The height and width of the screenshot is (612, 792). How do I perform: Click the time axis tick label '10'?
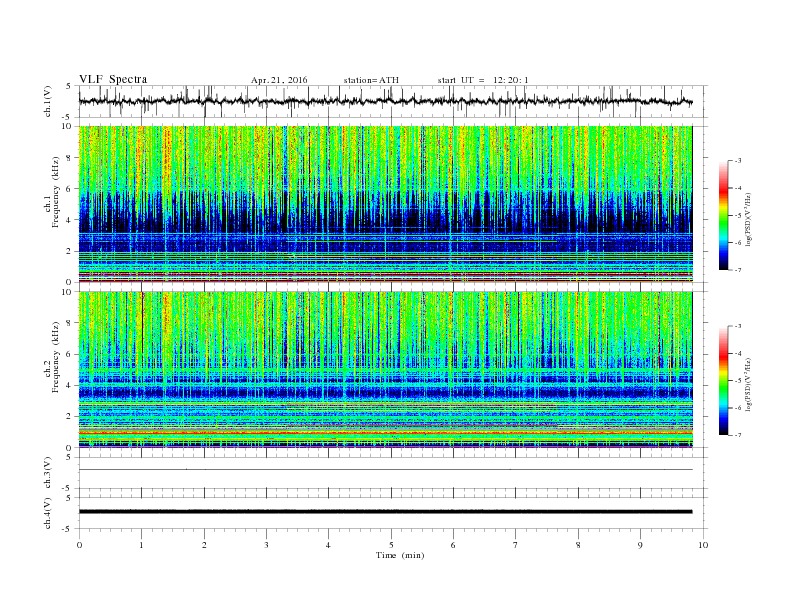click(x=703, y=545)
